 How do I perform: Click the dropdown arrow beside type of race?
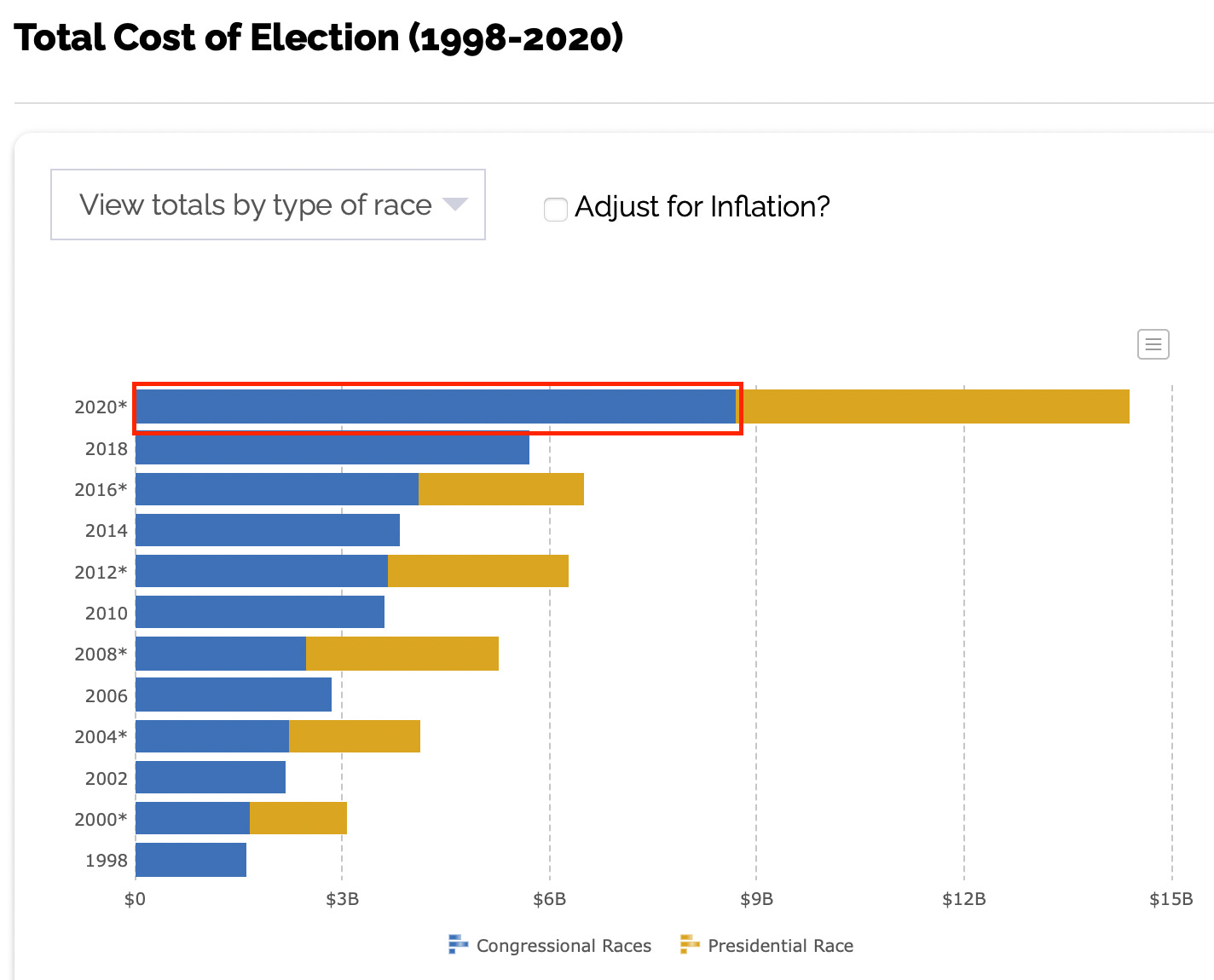click(455, 205)
